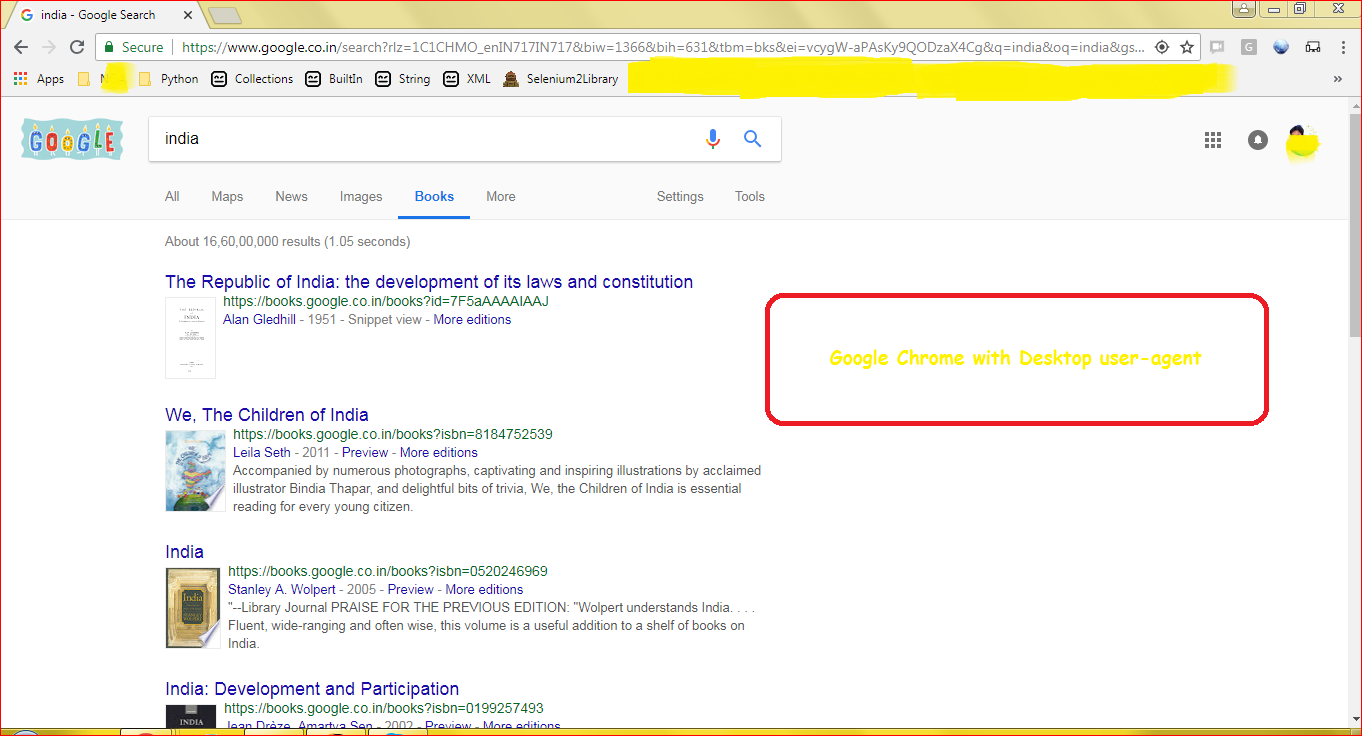Viewport: 1362px width, 736px height.
Task: Open the Apps bookmarks shortcut
Action: tap(39, 79)
